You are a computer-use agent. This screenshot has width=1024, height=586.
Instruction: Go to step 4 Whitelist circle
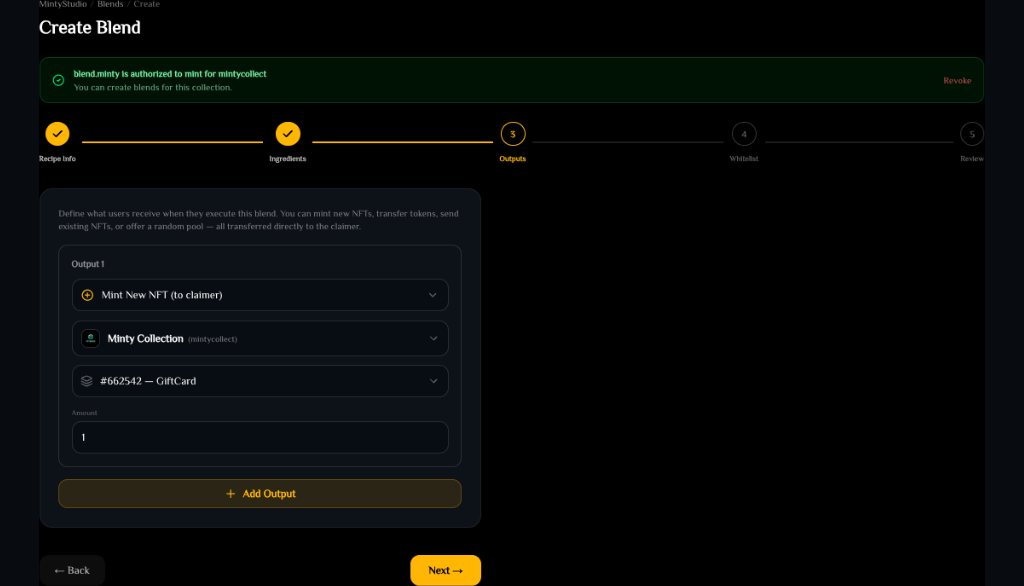pos(744,134)
